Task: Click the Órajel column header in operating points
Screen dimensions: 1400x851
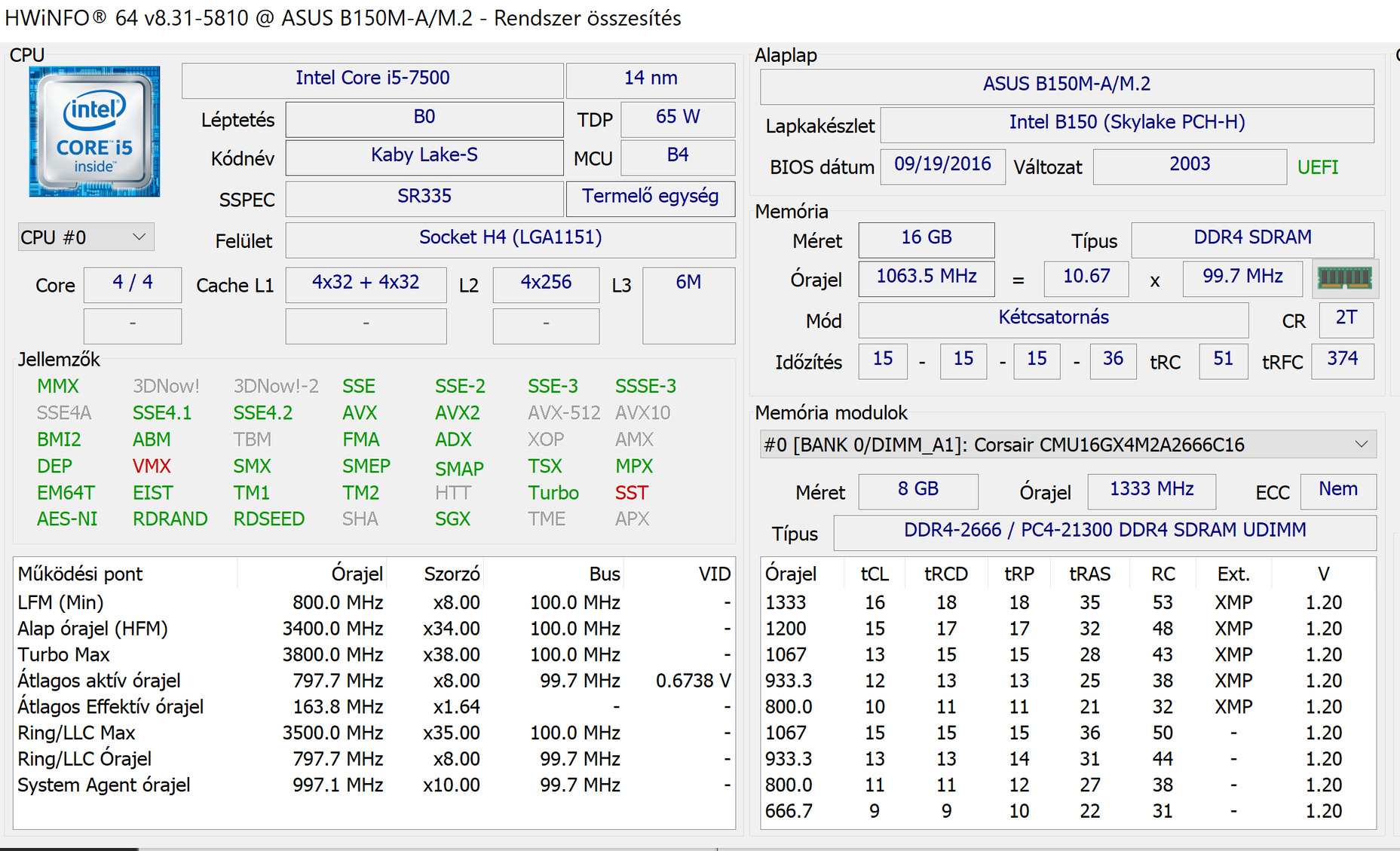Action: click(x=357, y=574)
